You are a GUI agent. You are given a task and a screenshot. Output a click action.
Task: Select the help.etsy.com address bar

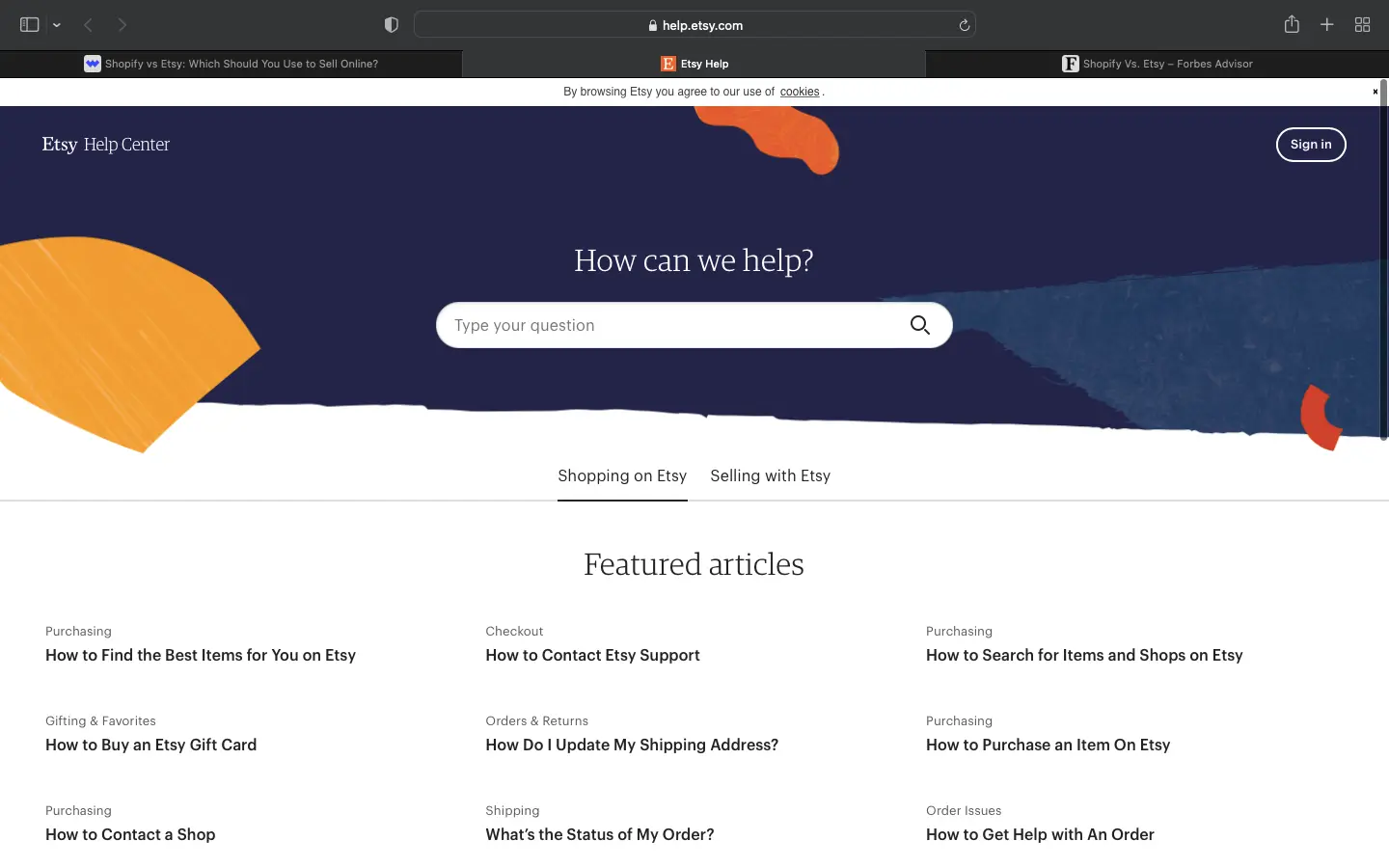694,25
